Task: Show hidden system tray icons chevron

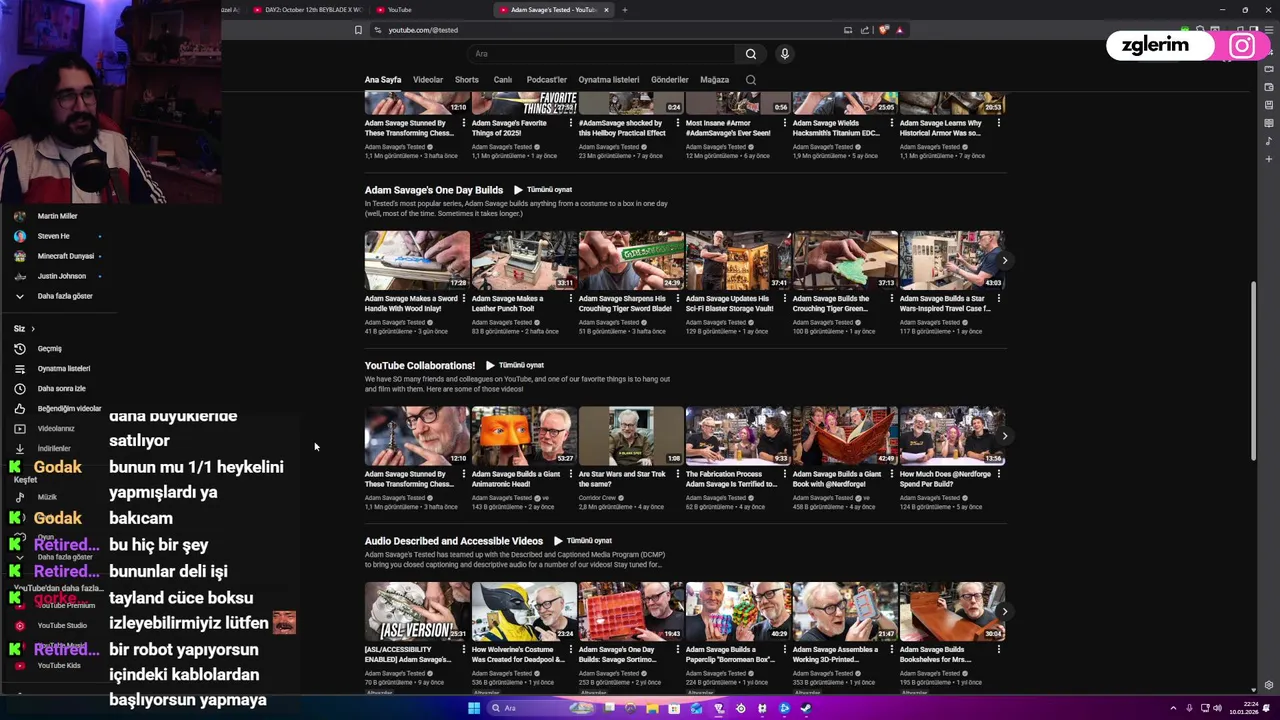Action: tap(1174, 708)
